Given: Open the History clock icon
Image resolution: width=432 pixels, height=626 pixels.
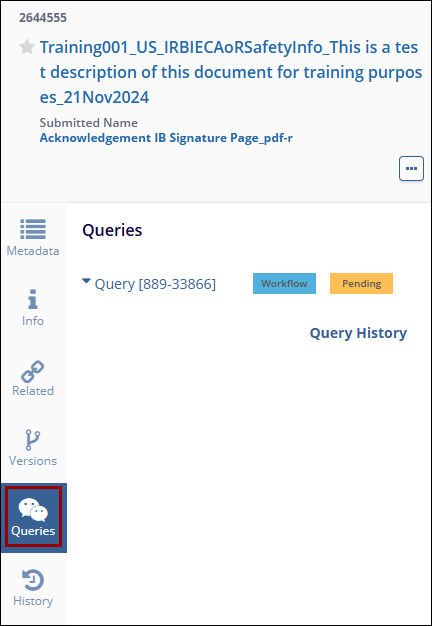Looking at the screenshot, I should tap(33, 580).
